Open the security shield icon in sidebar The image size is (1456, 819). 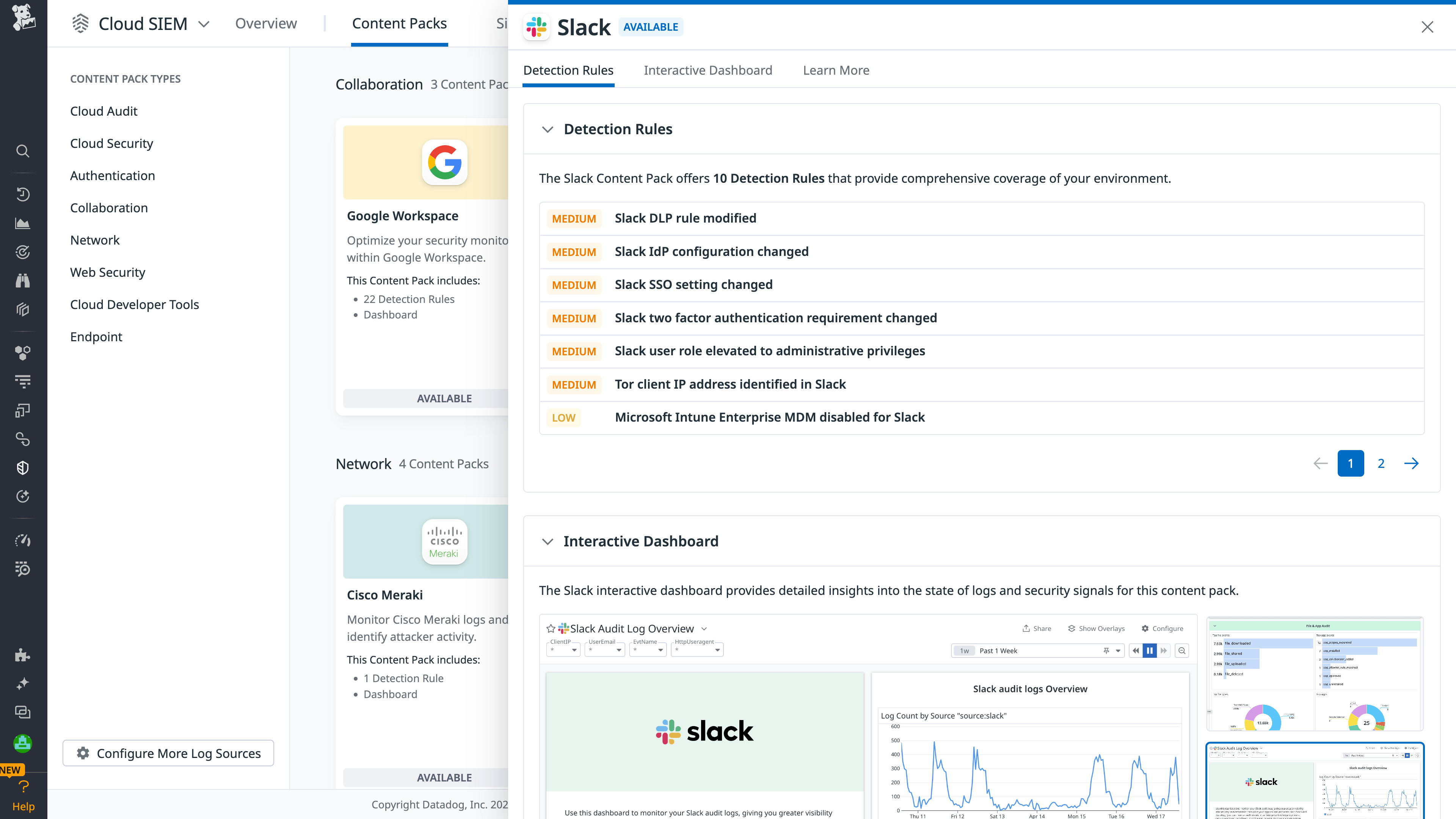23,468
